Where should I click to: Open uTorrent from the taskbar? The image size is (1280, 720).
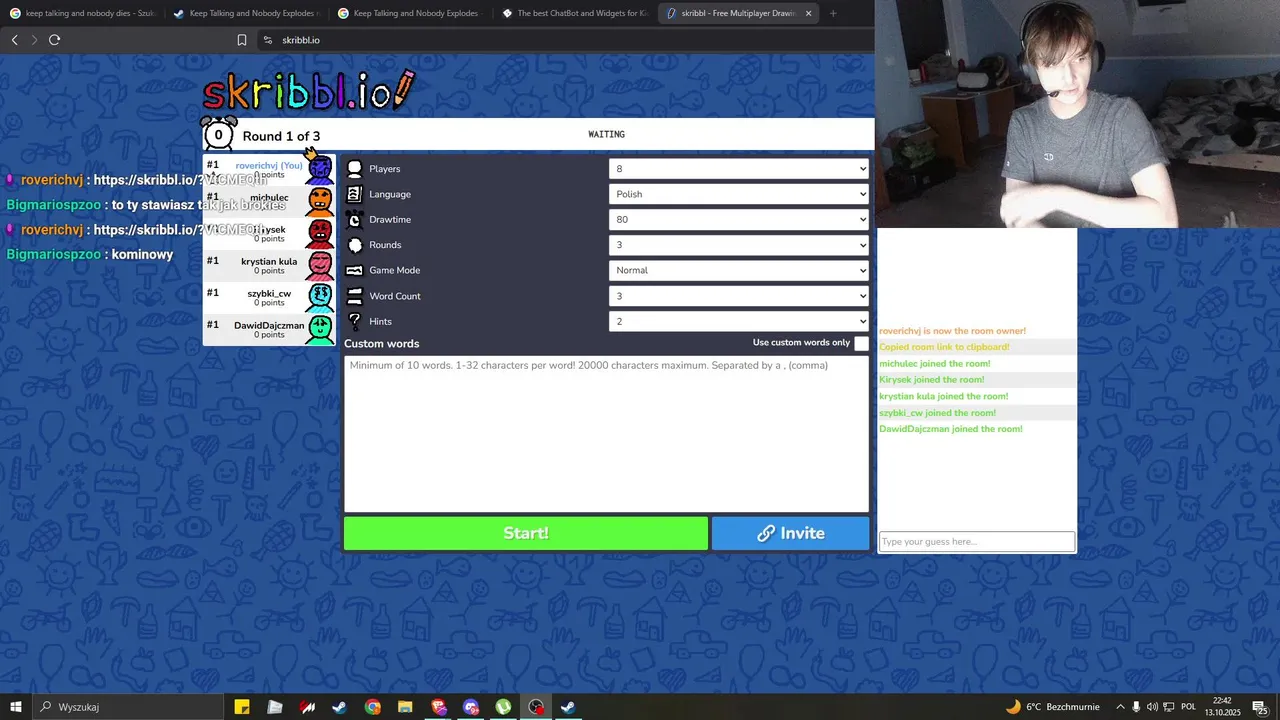click(504, 707)
